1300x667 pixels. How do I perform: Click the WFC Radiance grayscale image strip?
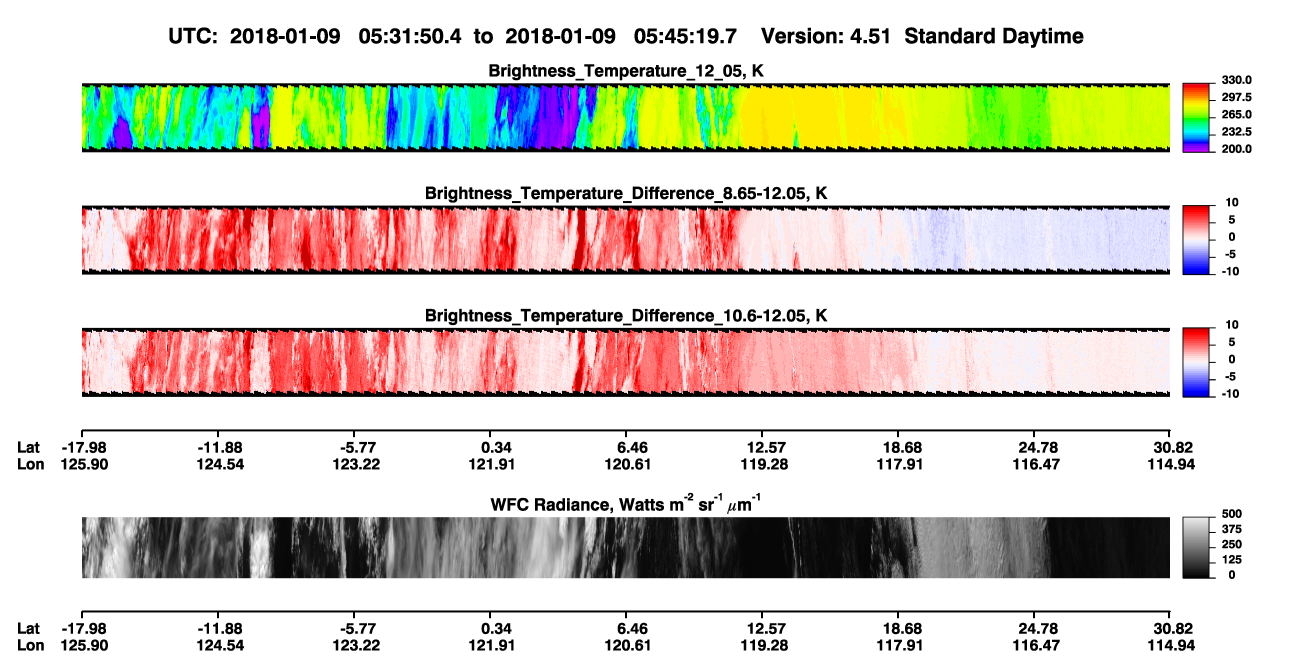(626, 548)
